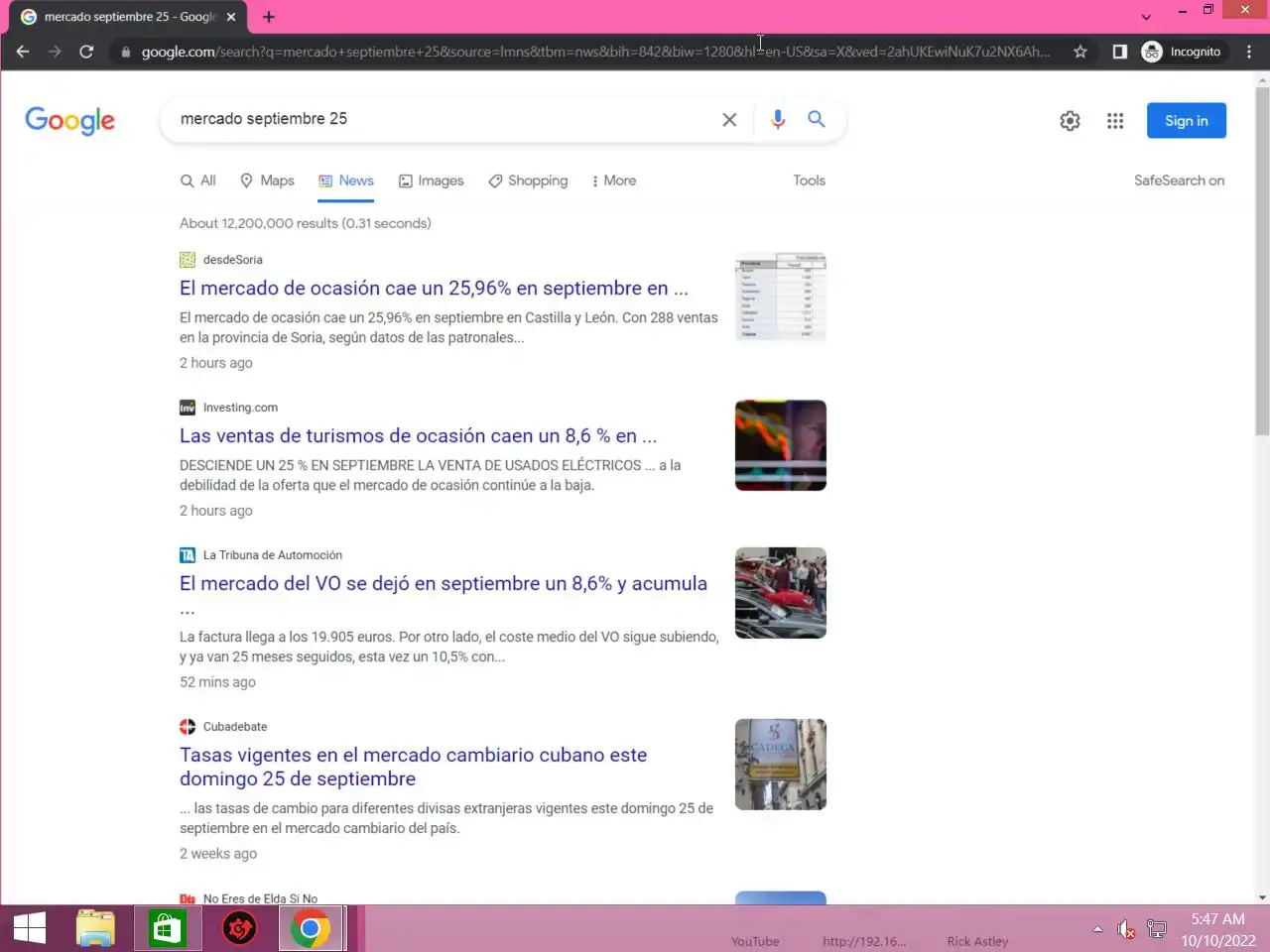Screen dimensions: 1270x952
Task: Open the Windows Start menu
Action: click(x=30, y=928)
